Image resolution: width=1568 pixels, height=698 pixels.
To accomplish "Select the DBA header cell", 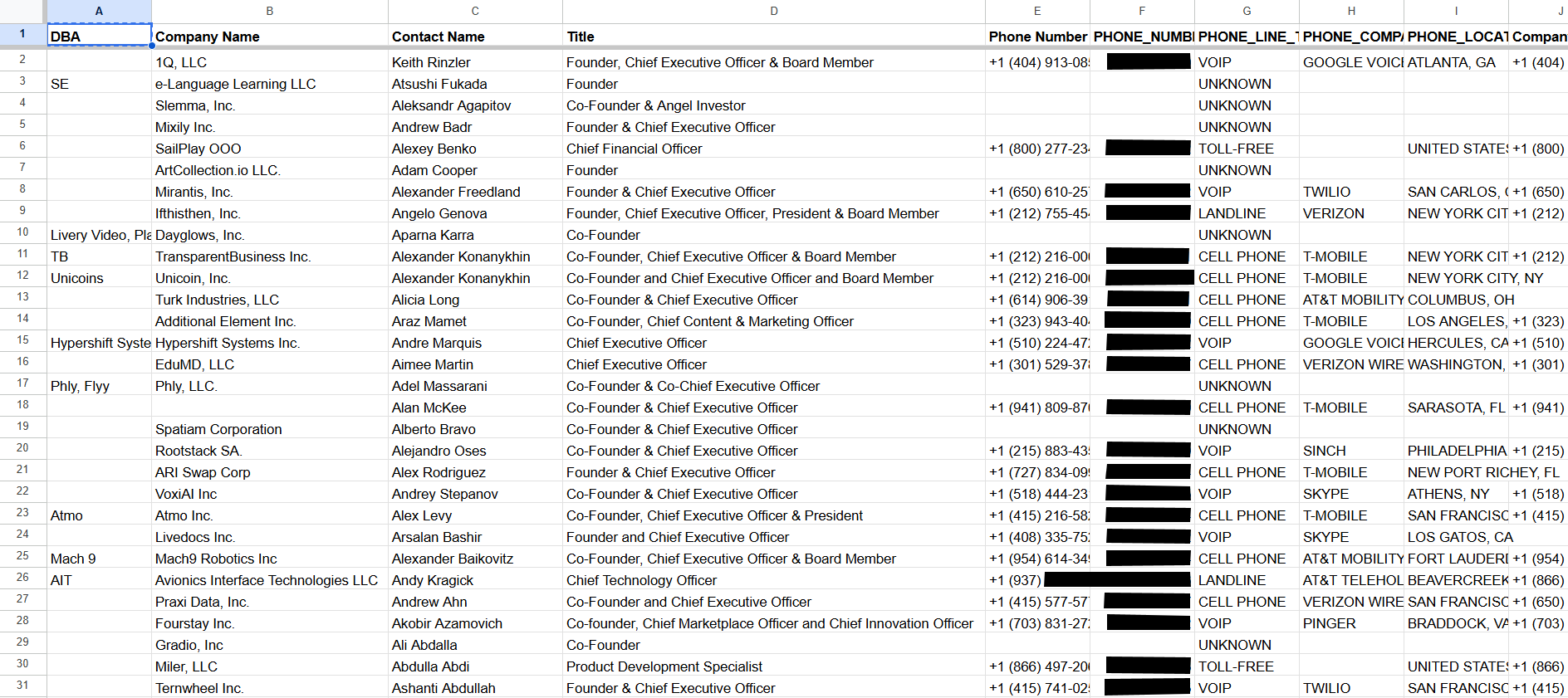I will [99, 37].
